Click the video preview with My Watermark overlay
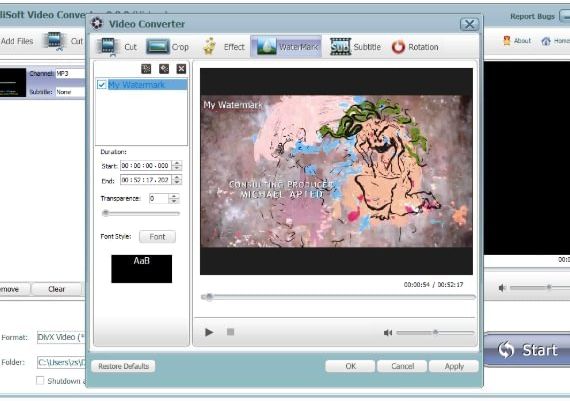Image resolution: width=570 pixels, height=401 pixels. (x=336, y=171)
